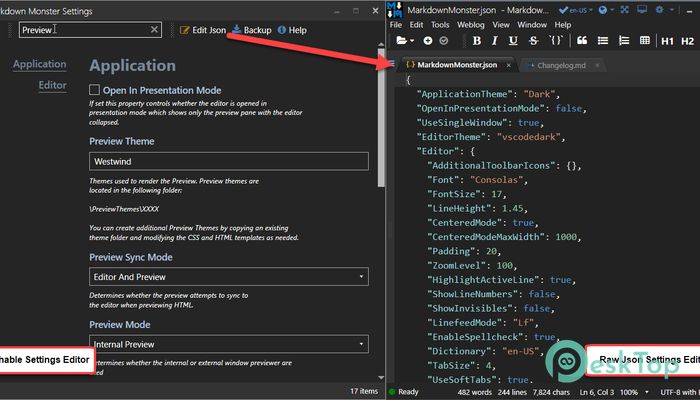Screen dimensions: 700x400
Task: Click the Save checkmark circle icon
Action: coord(443,41)
